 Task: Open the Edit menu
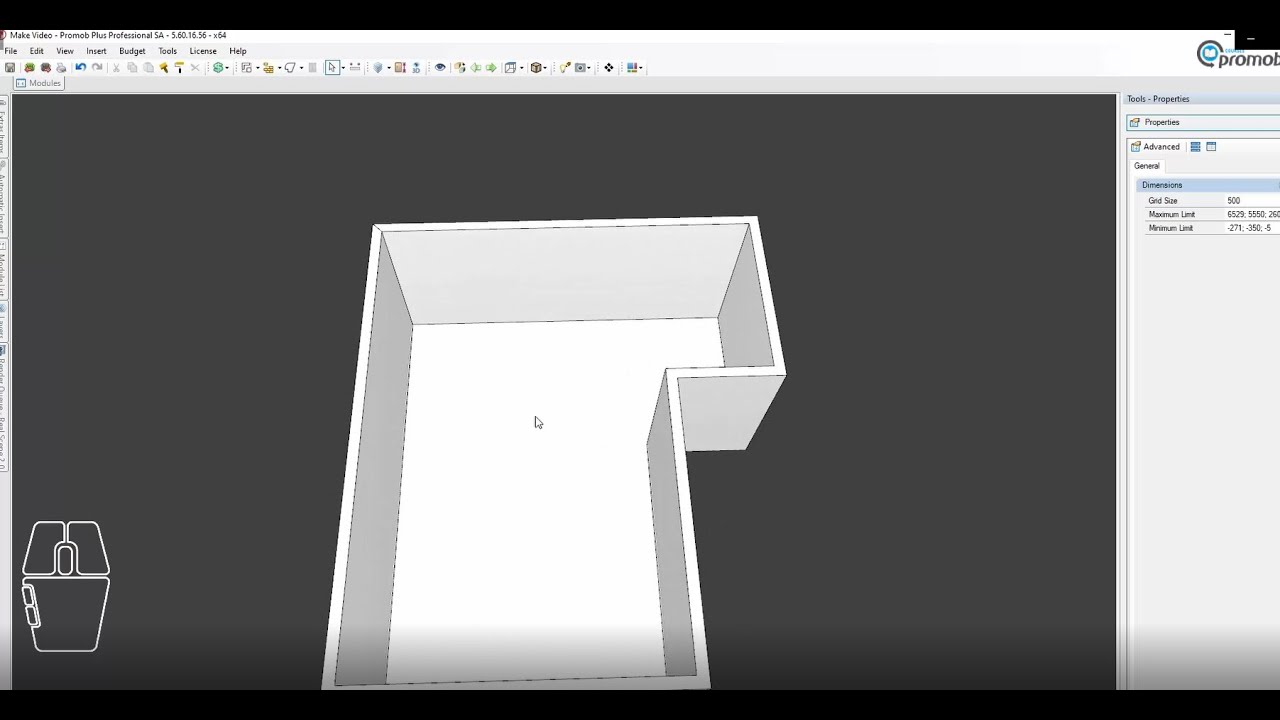click(36, 51)
